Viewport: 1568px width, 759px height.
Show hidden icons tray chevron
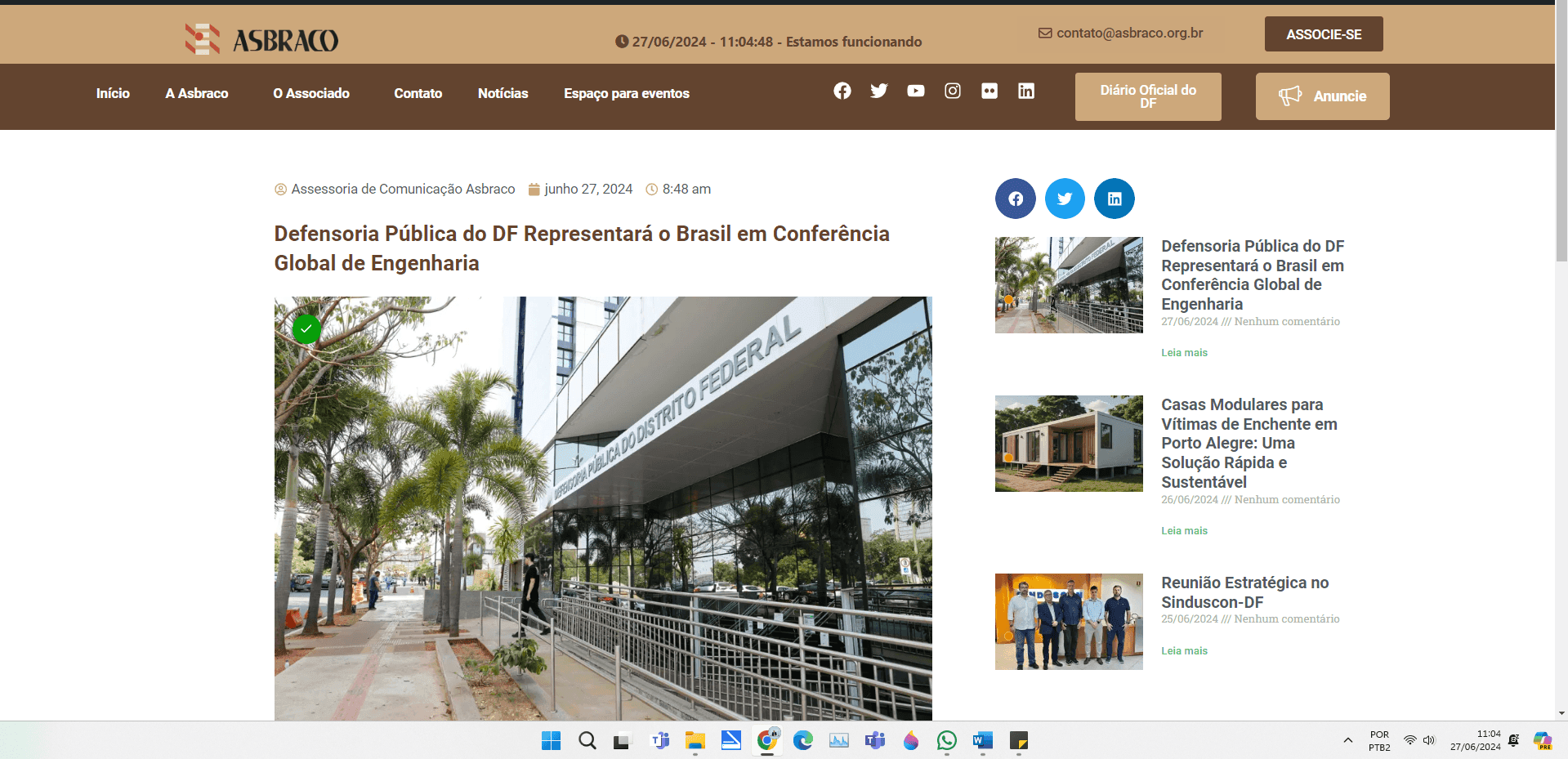pos(1347,740)
